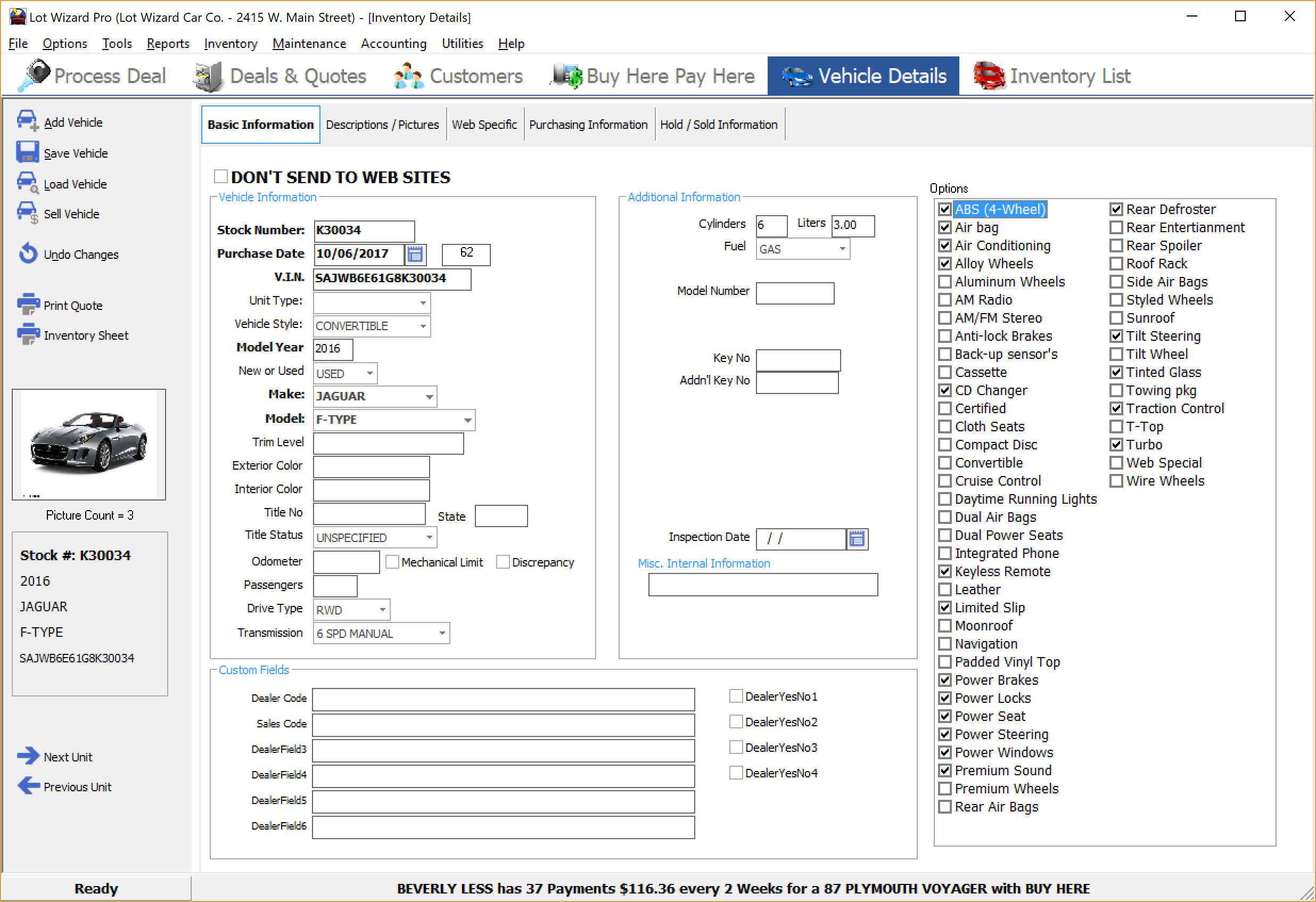
Task: Uncheck the Turbo option
Action: point(1116,445)
